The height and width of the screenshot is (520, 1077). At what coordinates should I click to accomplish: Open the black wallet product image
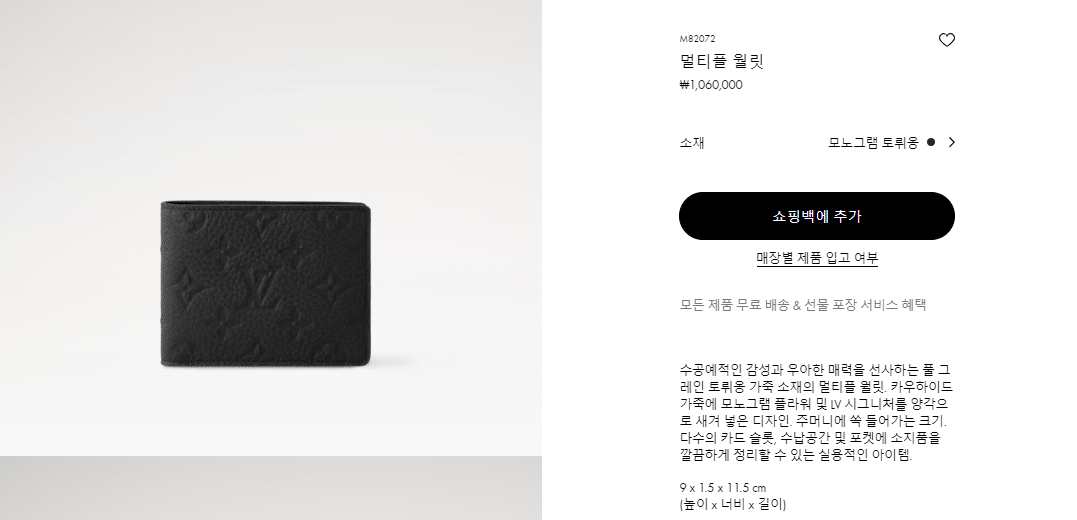(266, 284)
